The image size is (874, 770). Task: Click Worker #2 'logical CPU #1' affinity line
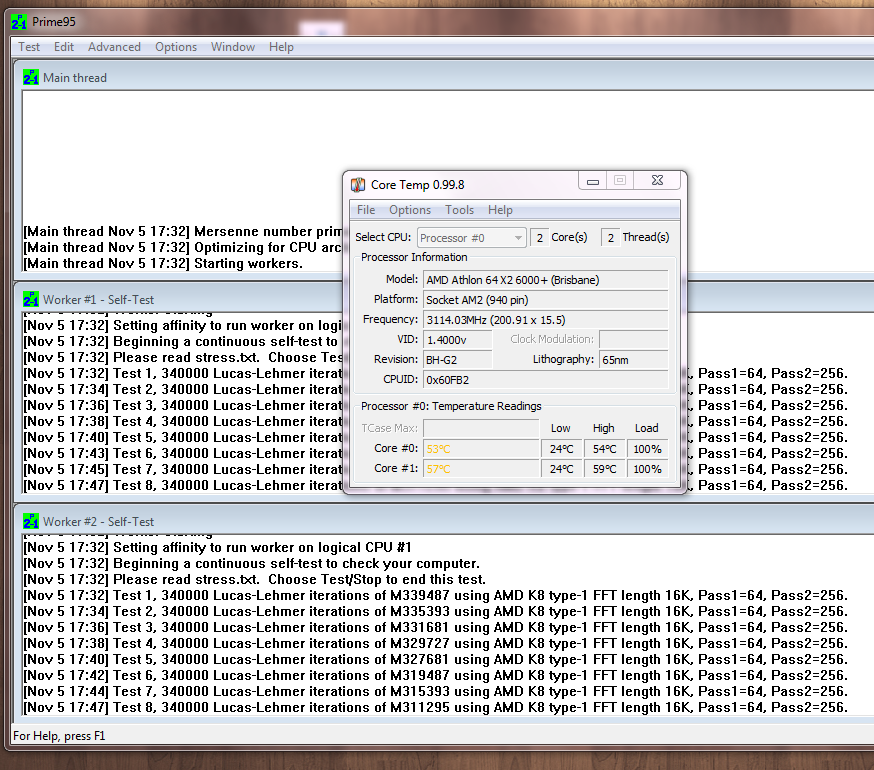click(x=217, y=548)
